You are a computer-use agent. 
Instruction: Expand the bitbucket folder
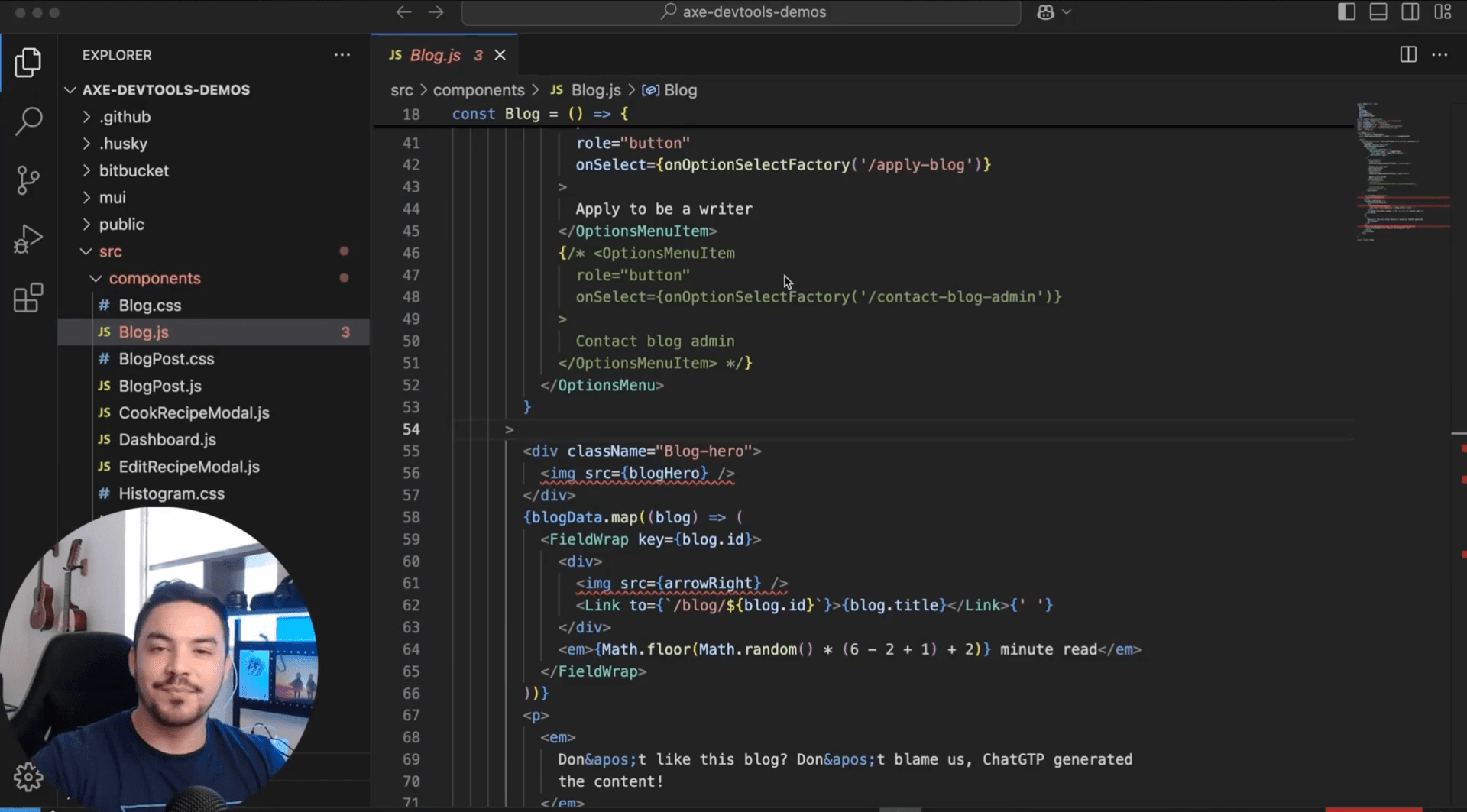click(134, 170)
